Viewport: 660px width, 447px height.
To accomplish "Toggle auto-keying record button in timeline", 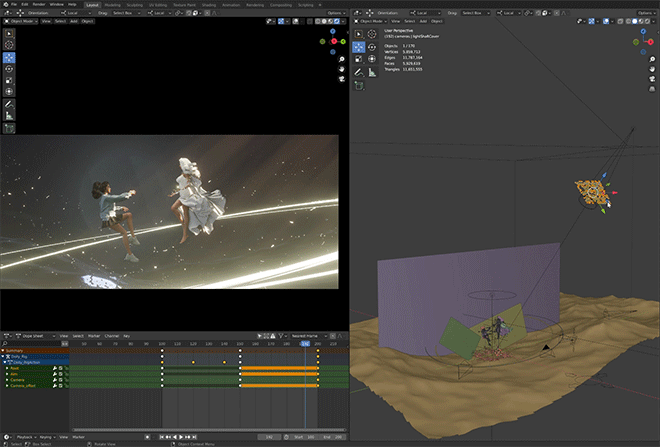I will 147,437.
